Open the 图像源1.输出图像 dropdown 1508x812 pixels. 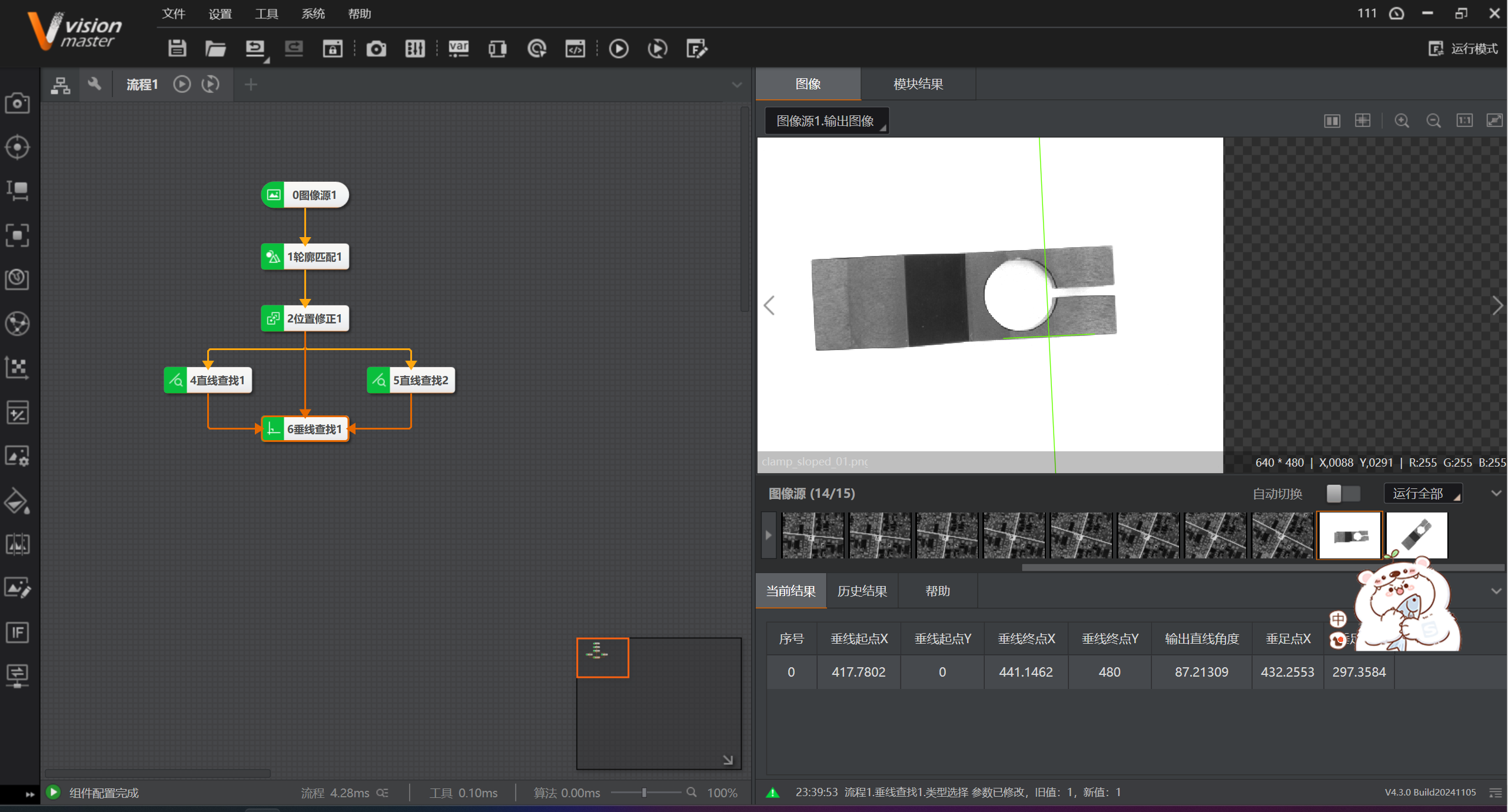point(826,121)
